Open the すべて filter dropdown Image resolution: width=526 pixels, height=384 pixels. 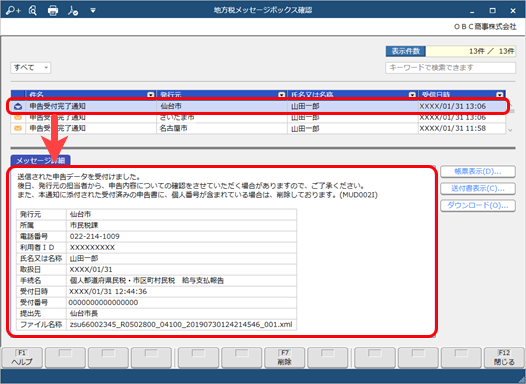[x=31, y=68]
